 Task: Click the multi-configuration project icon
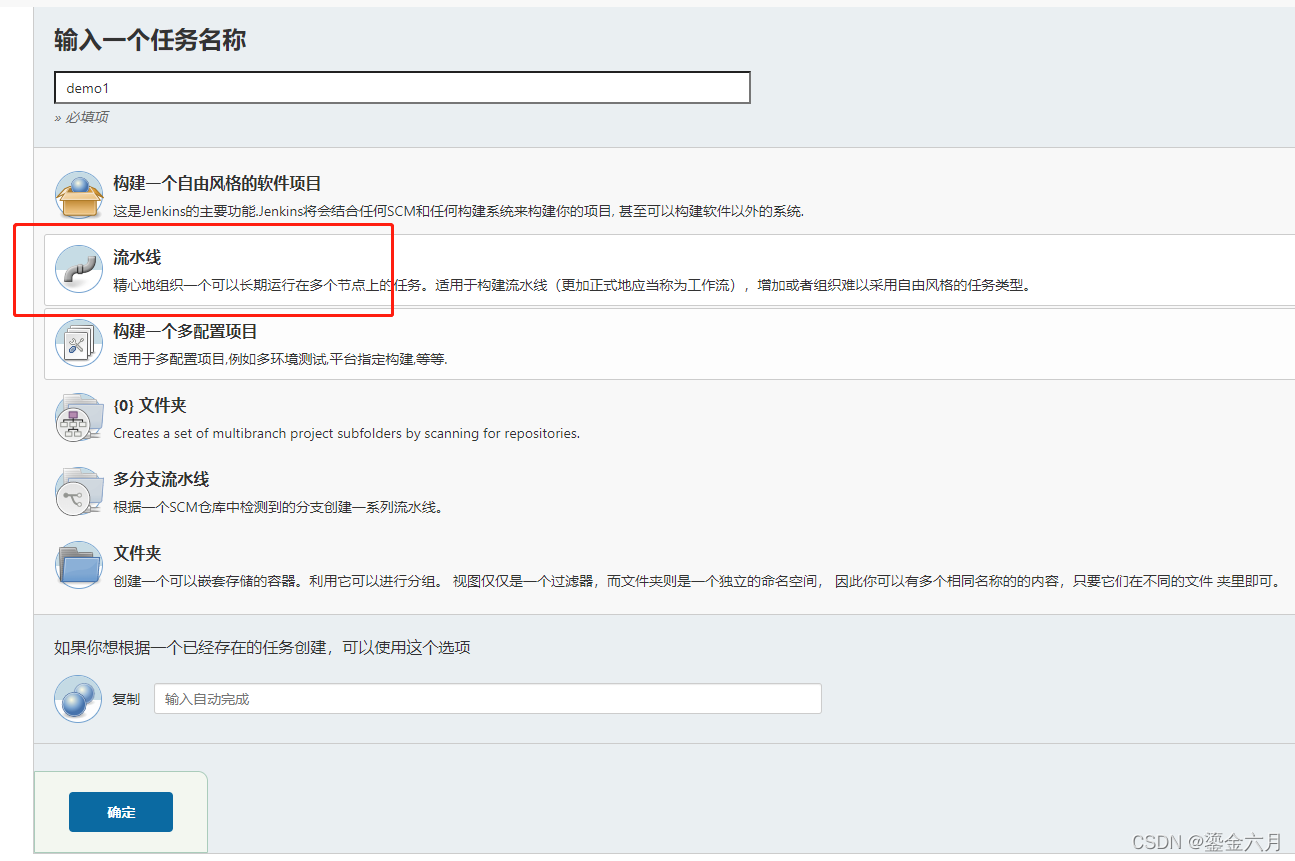(78, 344)
